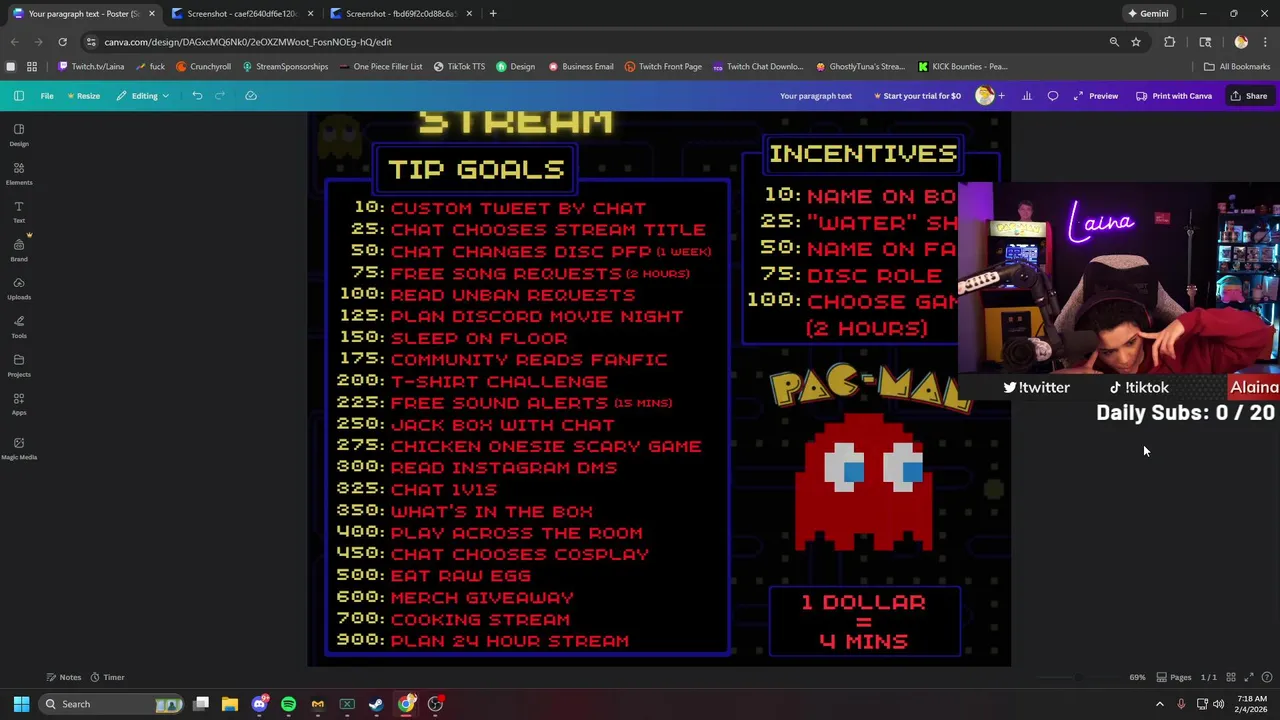Undo the last action in Canva
The image size is (1280, 720).
[197, 96]
